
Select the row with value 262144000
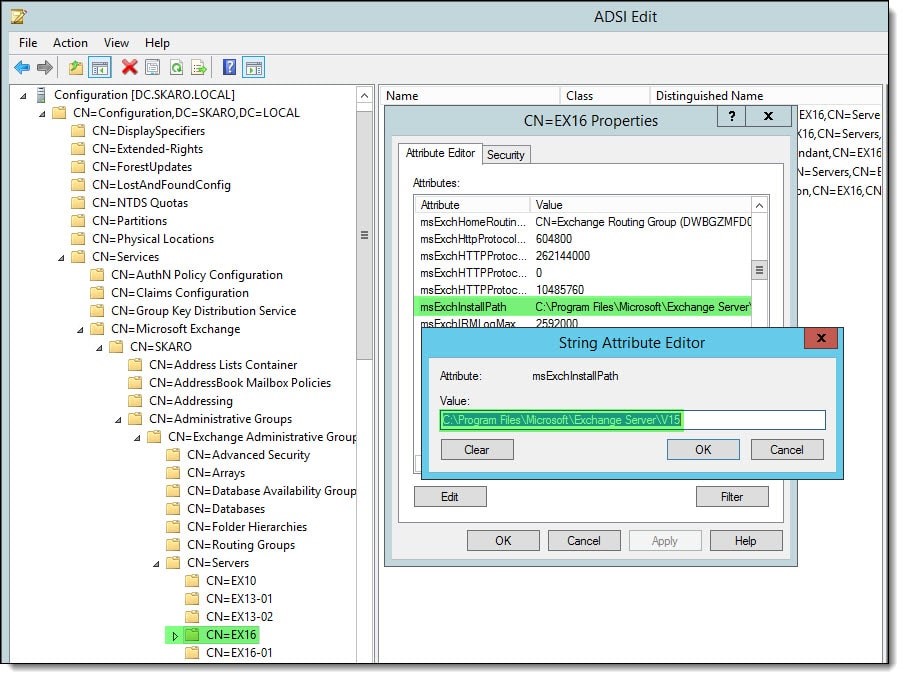click(x=583, y=256)
